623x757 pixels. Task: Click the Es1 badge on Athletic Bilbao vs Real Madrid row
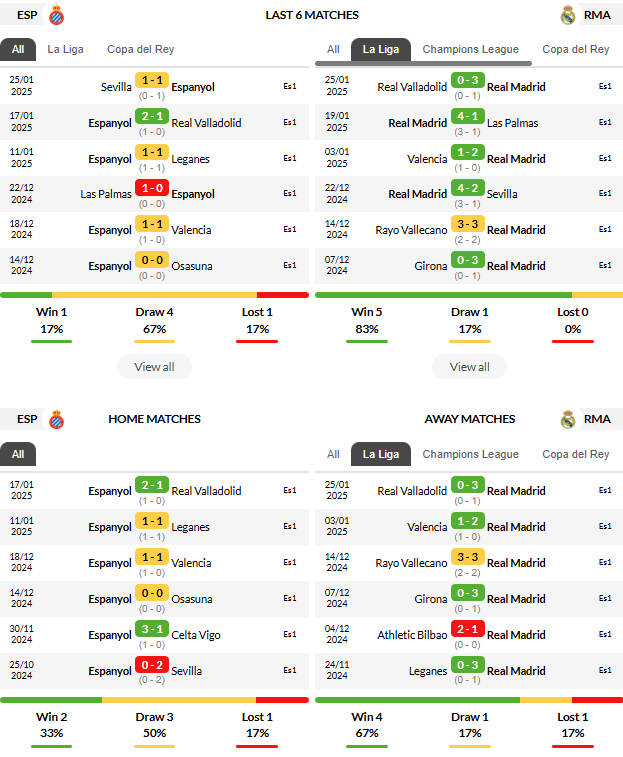click(605, 634)
